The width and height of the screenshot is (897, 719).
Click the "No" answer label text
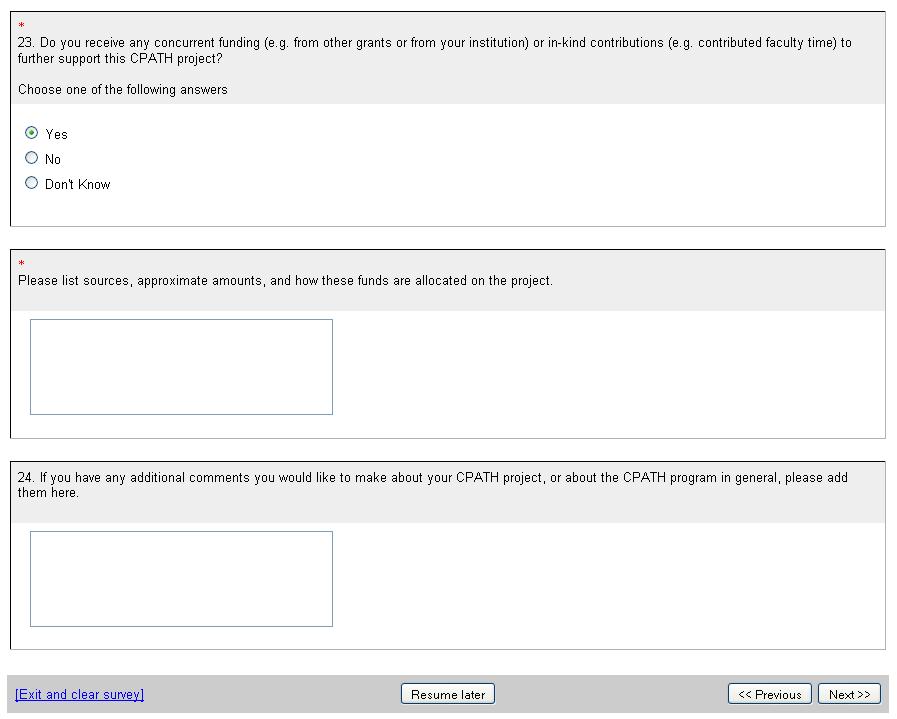pyautogui.click(x=53, y=159)
